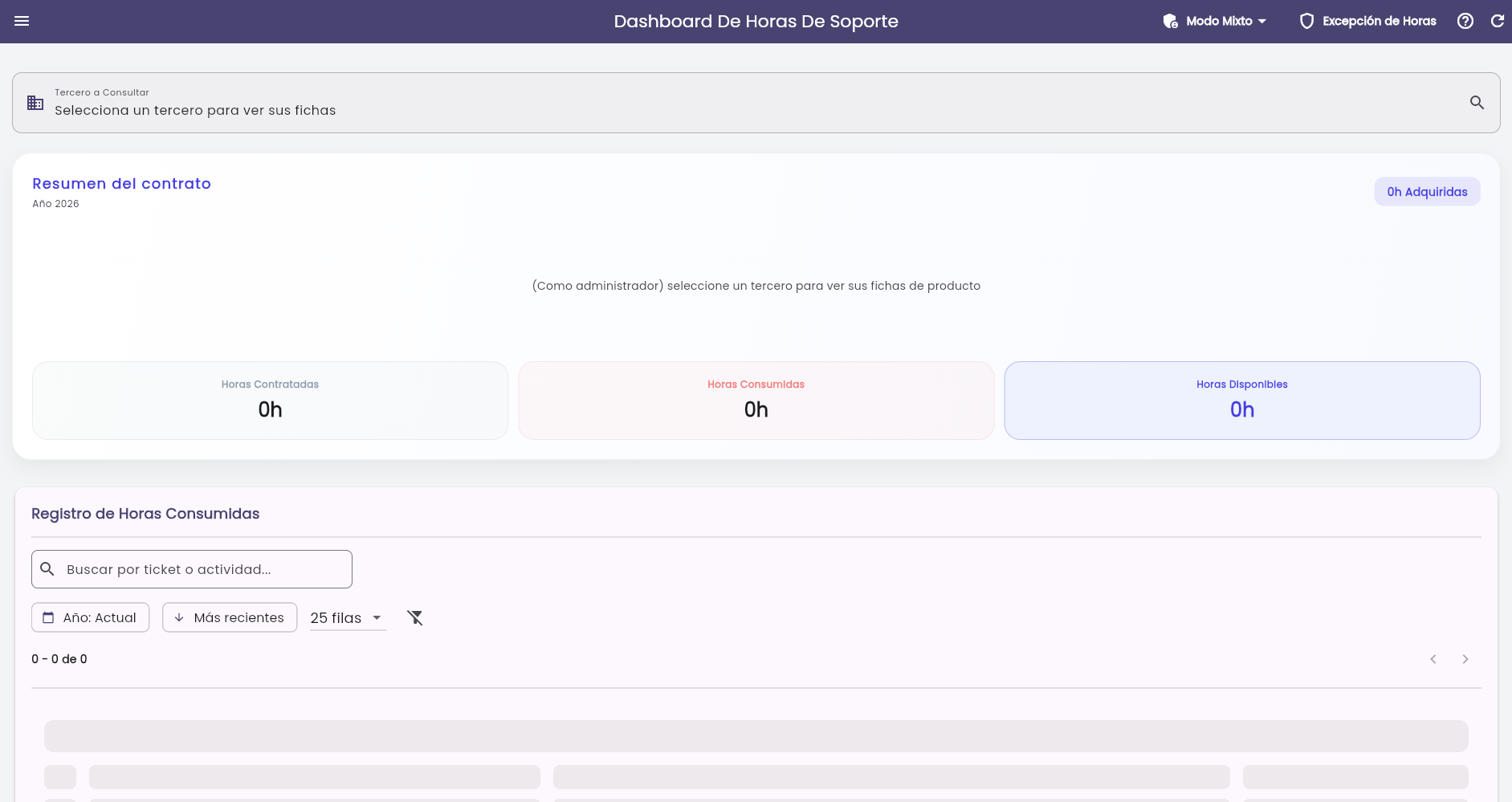Click the Dashboard De Horas De Soporte title
Image resolution: width=1512 pixels, height=802 pixels.
(x=756, y=22)
